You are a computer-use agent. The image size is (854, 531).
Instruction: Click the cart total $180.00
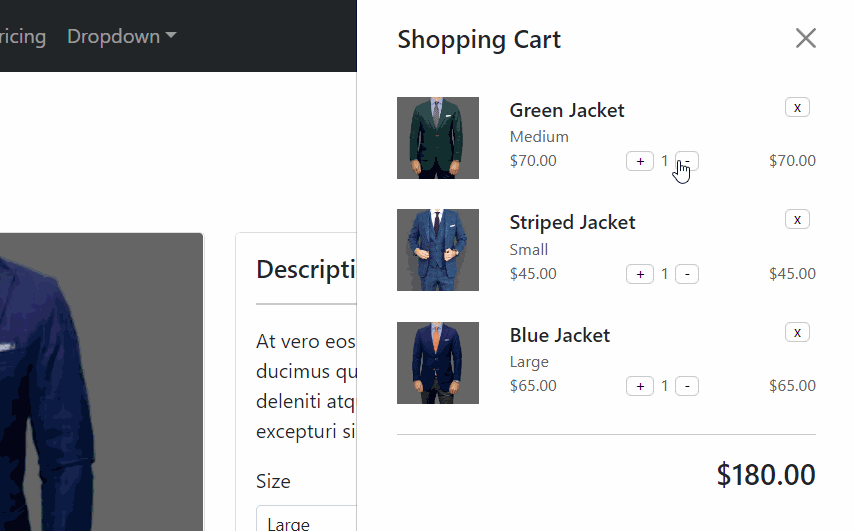tap(766, 474)
